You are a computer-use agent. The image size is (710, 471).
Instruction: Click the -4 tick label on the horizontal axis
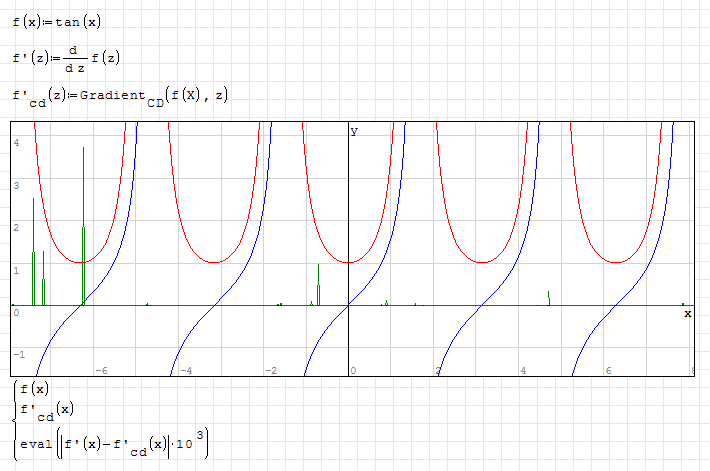tap(185, 371)
